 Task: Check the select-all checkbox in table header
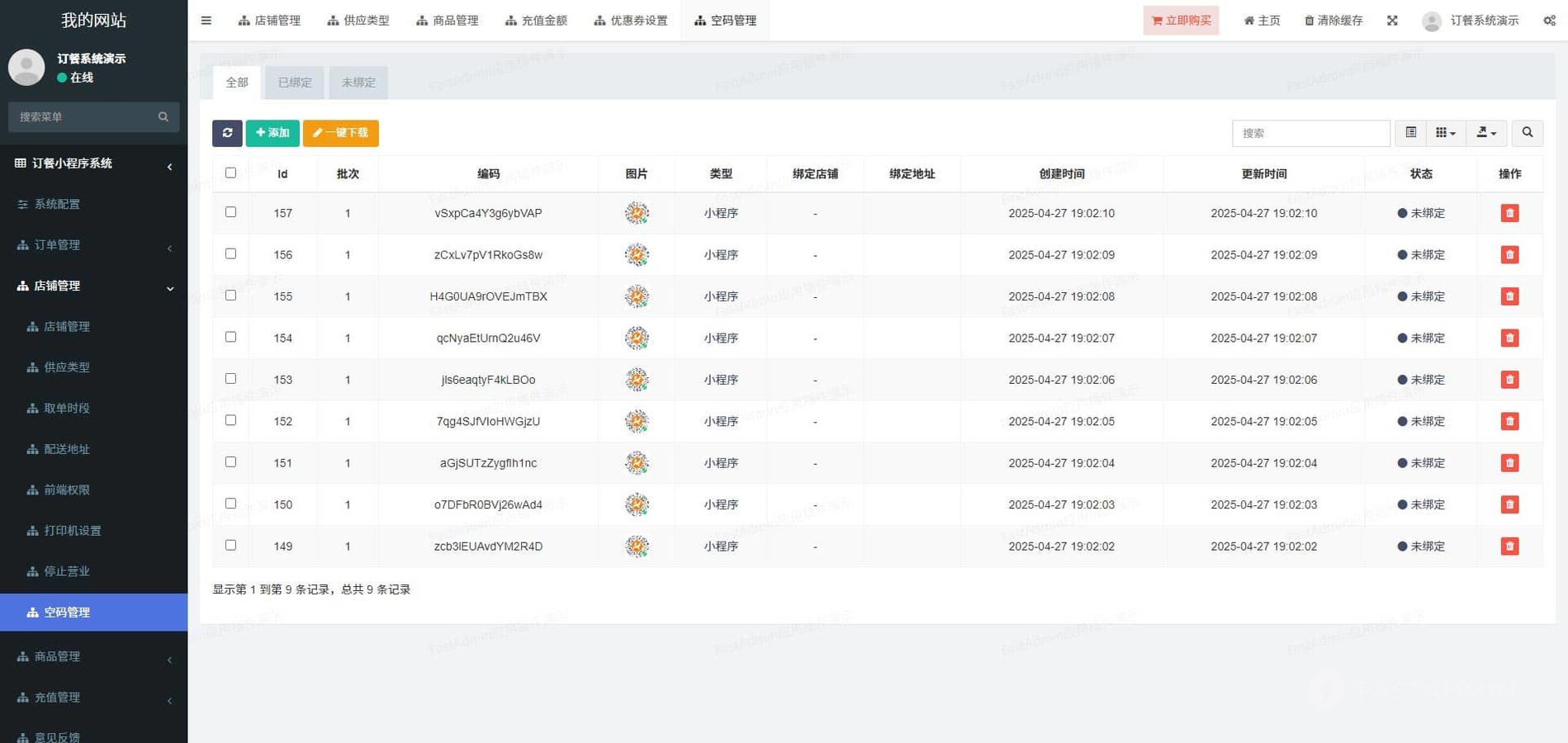tap(230, 173)
